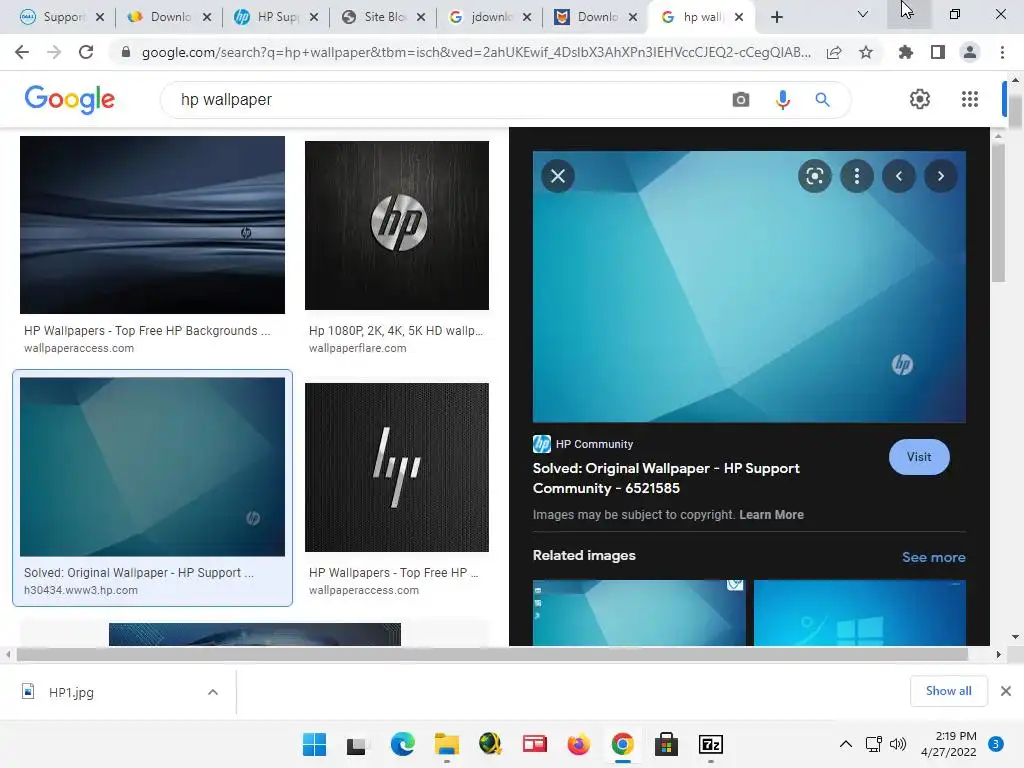
Task: Show next image in preview
Action: (x=940, y=176)
